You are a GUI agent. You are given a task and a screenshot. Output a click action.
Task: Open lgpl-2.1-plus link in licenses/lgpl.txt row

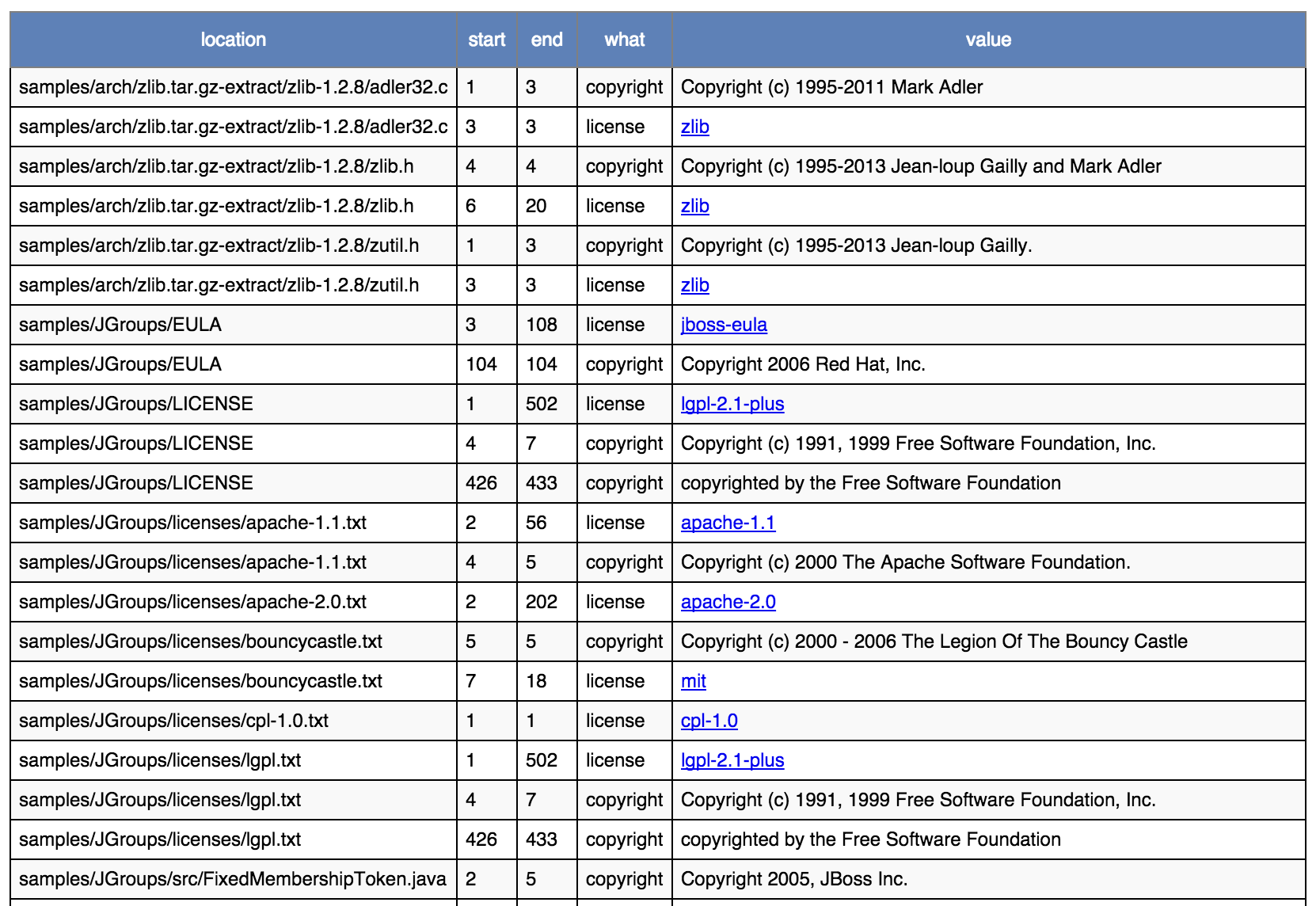(x=732, y=760)
